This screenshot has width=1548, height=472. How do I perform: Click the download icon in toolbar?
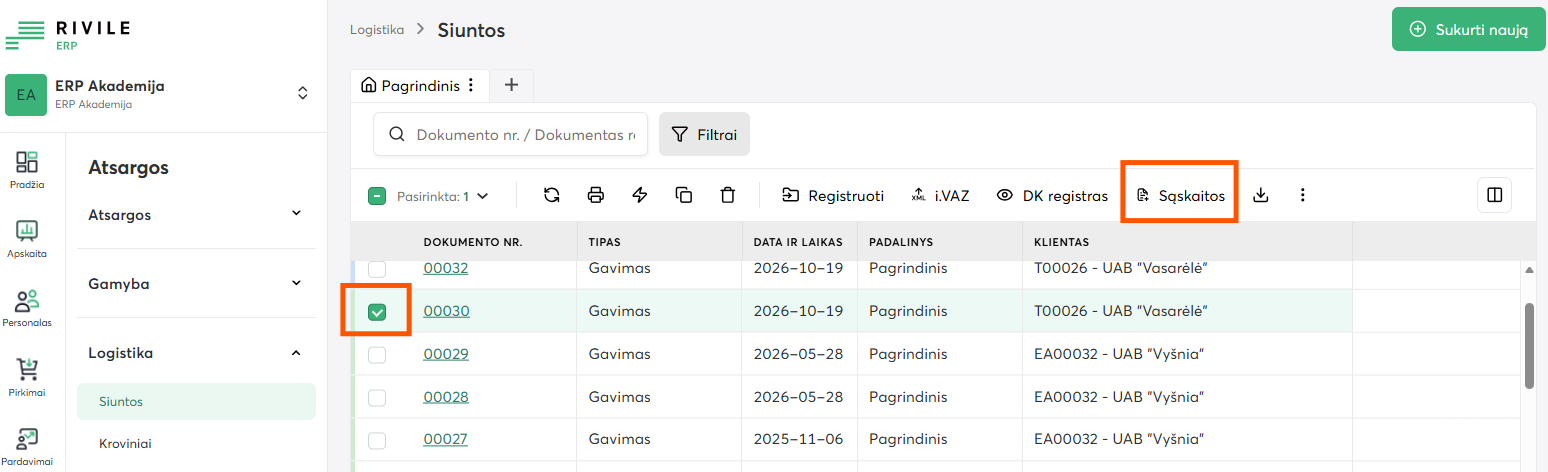[1261, 195]
